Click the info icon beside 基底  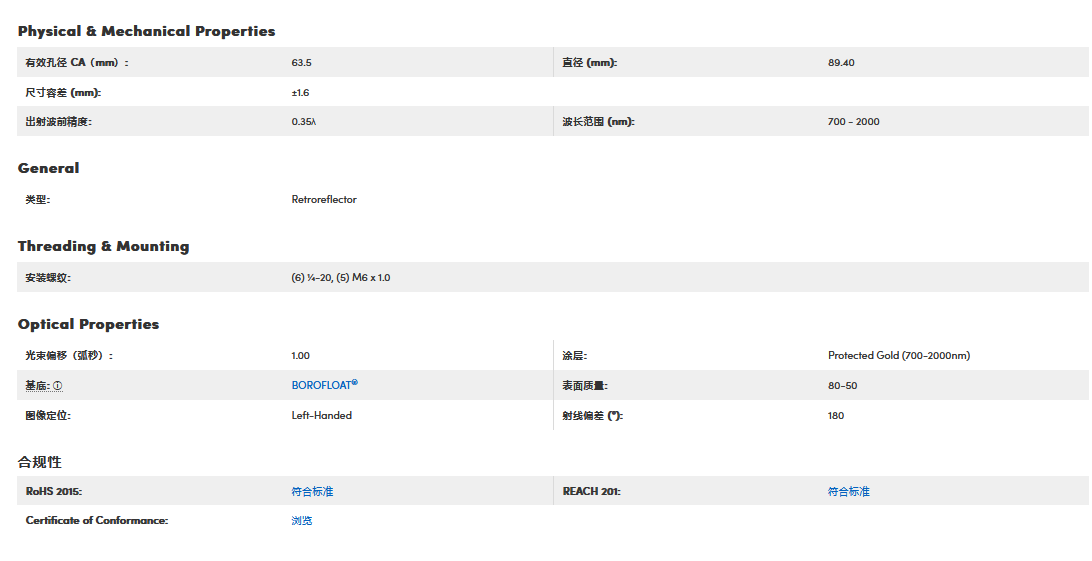(x=57, y=386)
